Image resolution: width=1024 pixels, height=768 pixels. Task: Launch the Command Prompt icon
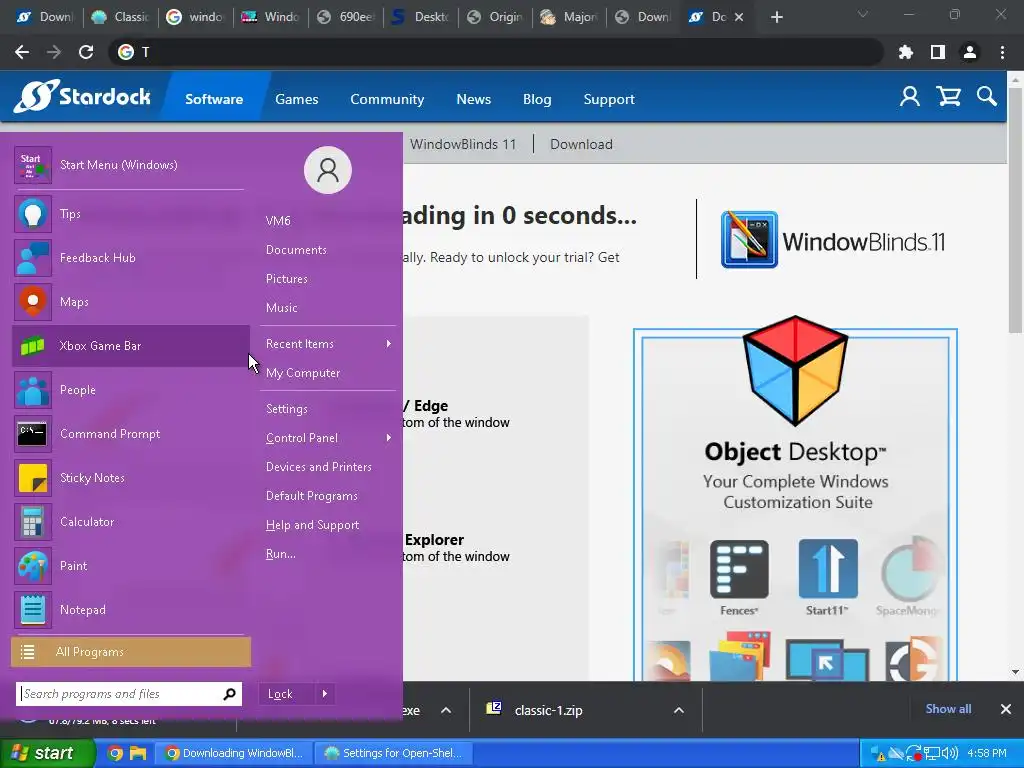click(33, 434)
